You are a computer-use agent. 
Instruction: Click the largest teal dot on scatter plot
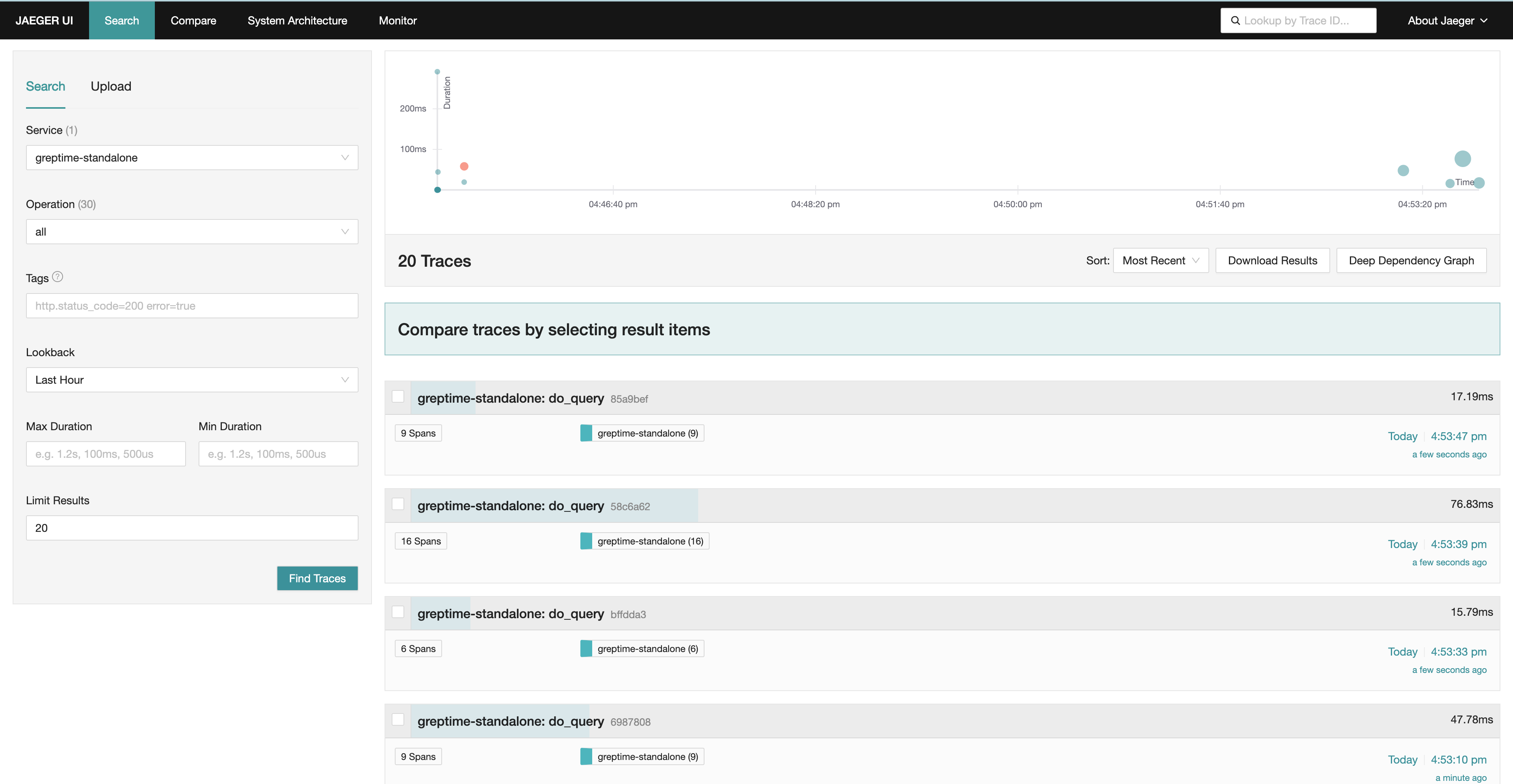pos(1462,158)
